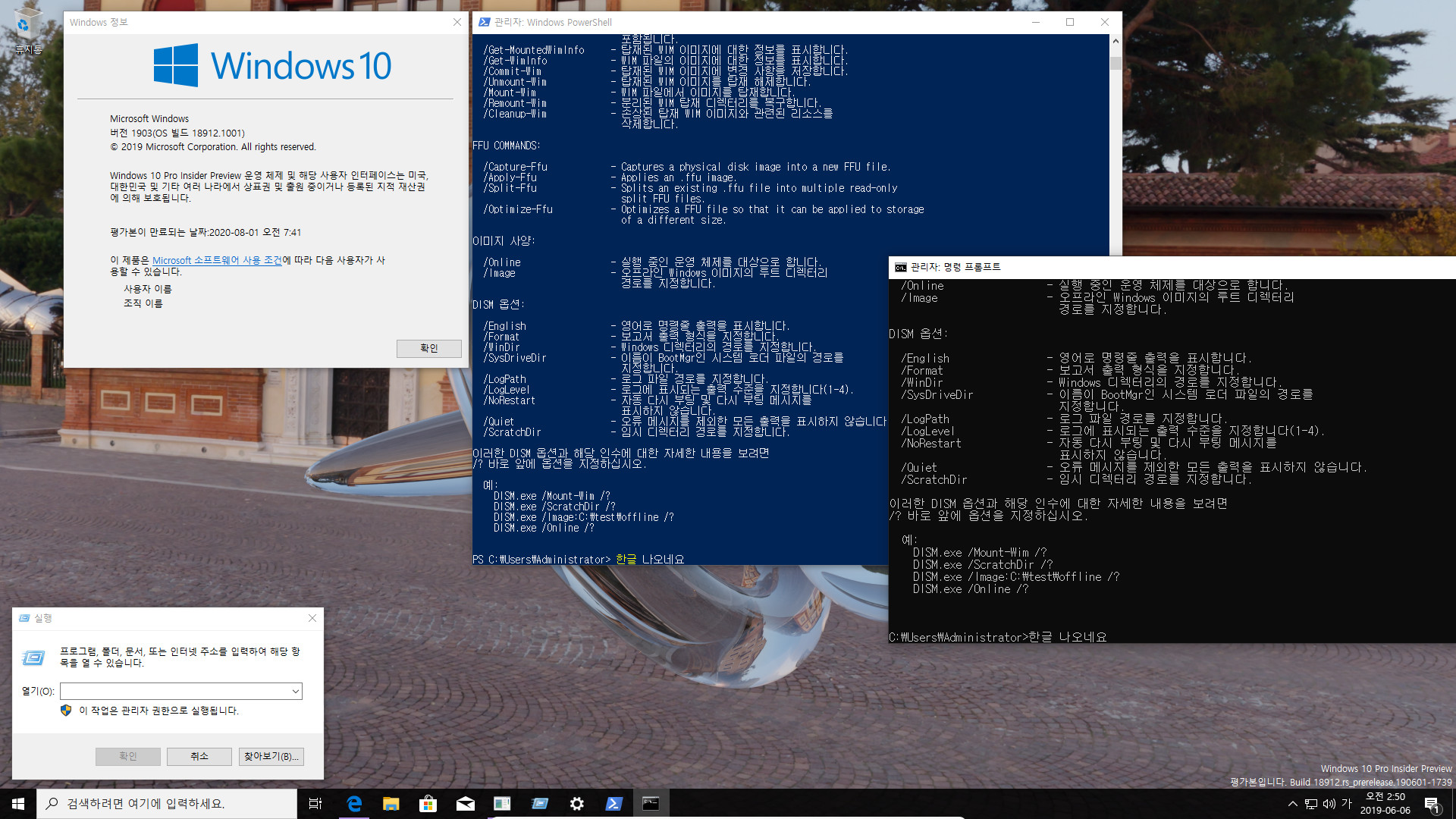Close the Windows 정보 dialog
This screenshot has height=819, width=1456.
[457, 22]
